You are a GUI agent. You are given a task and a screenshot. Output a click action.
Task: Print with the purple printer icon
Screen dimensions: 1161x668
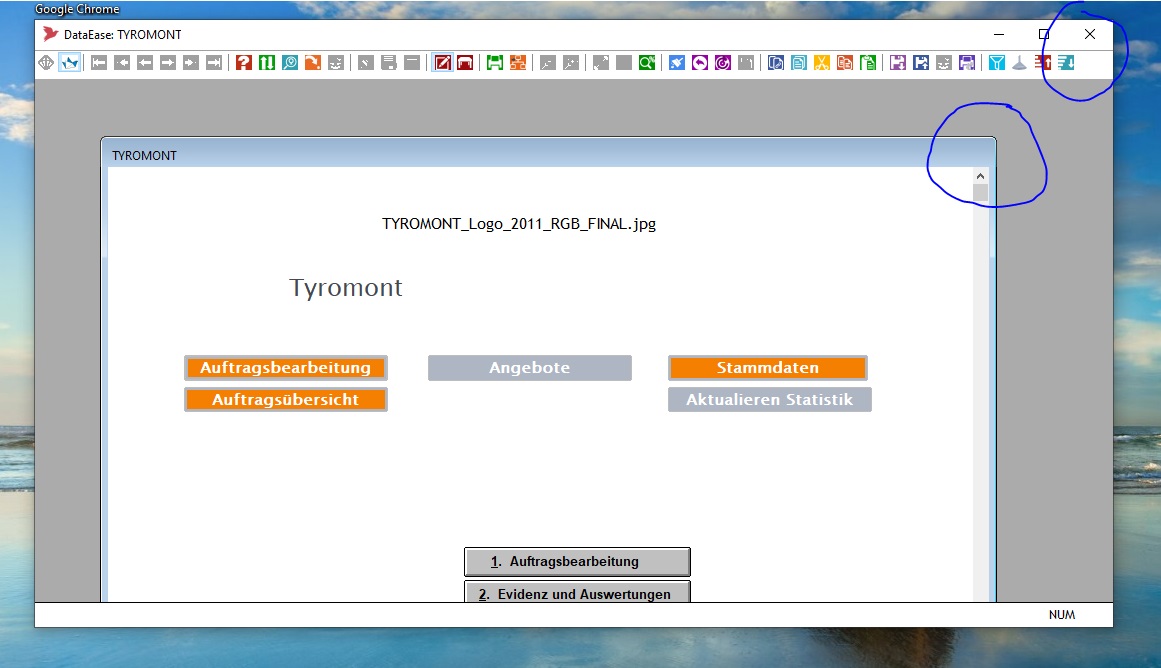967,63
